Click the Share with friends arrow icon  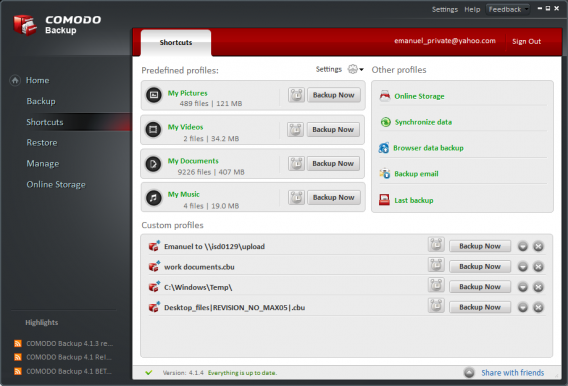pyautogui.click(x=469, y=373)
